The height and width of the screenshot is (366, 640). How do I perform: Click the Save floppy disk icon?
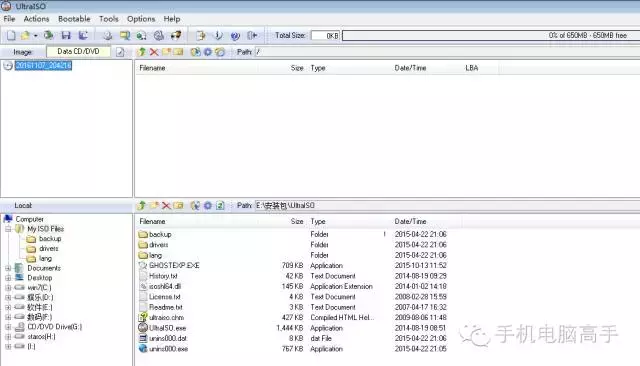click(66, 35)
